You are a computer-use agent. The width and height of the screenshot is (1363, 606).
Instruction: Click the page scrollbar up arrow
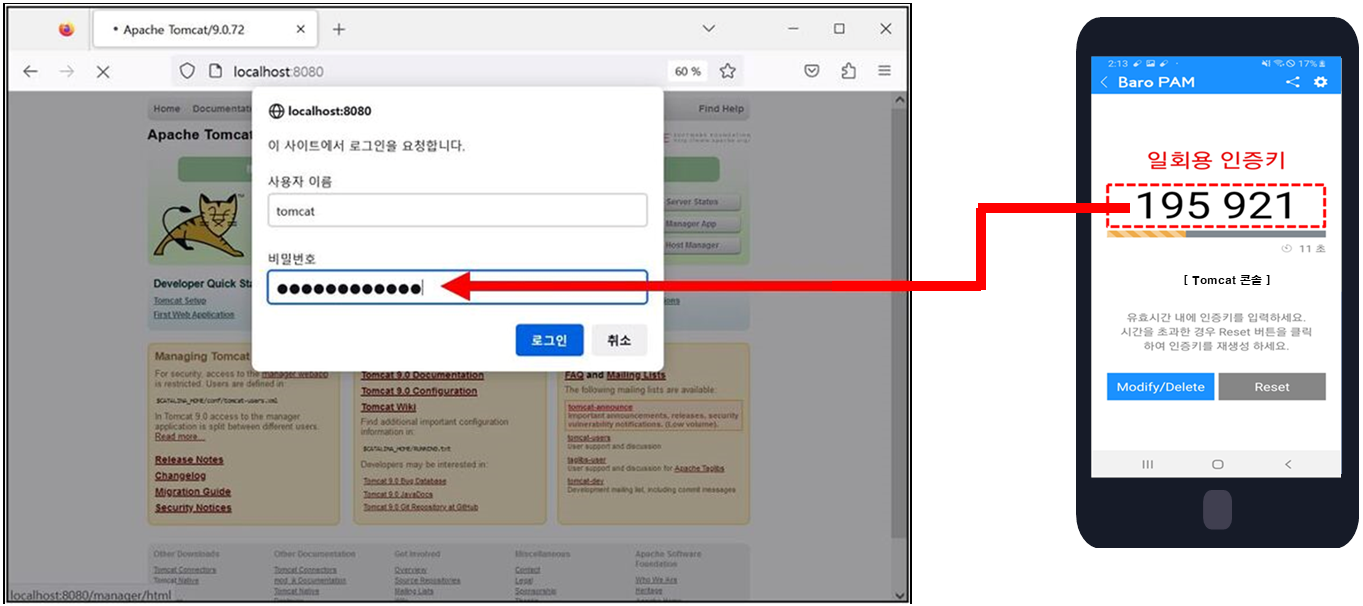(899, 101)
